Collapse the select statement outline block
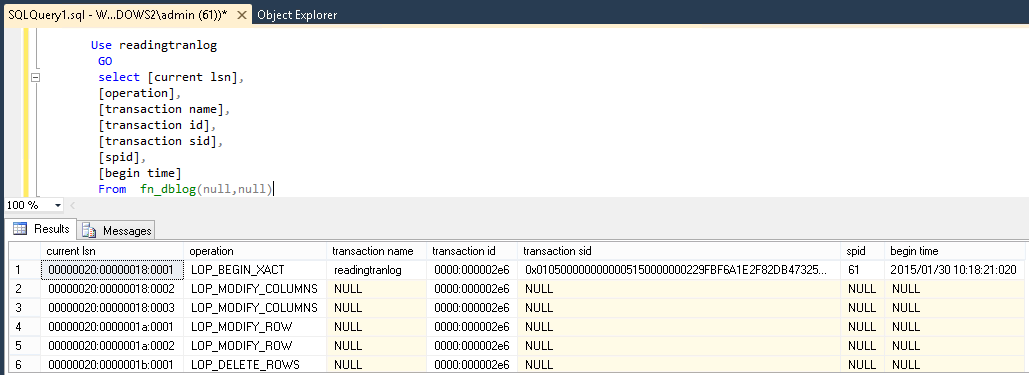 35,77
